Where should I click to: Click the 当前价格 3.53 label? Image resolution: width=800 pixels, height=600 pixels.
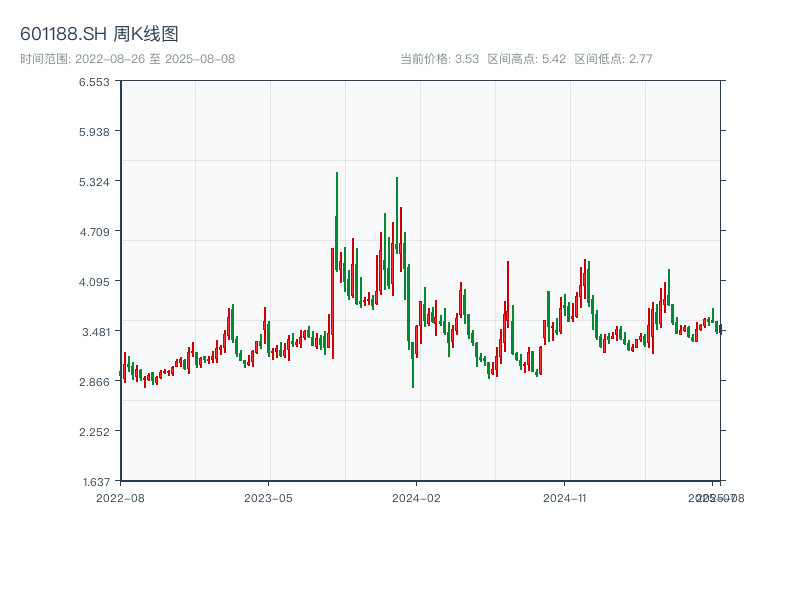pyautogui.click(x=439, y=59)
